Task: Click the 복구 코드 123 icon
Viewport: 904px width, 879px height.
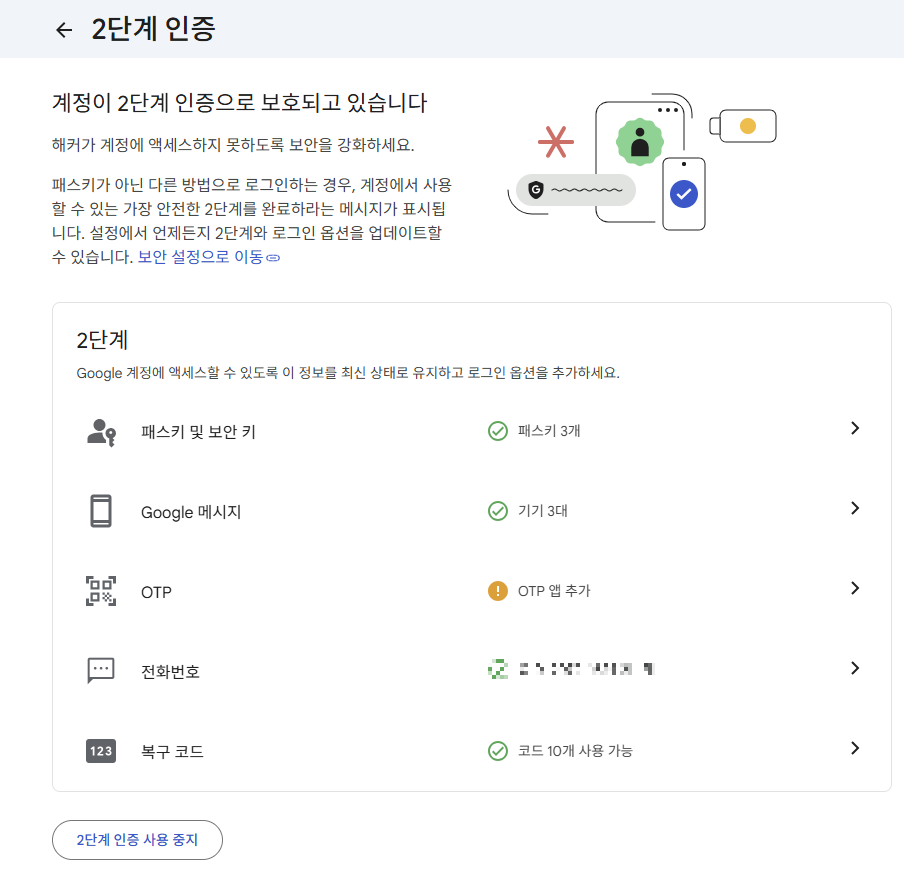Action: (x=101, y=751)
